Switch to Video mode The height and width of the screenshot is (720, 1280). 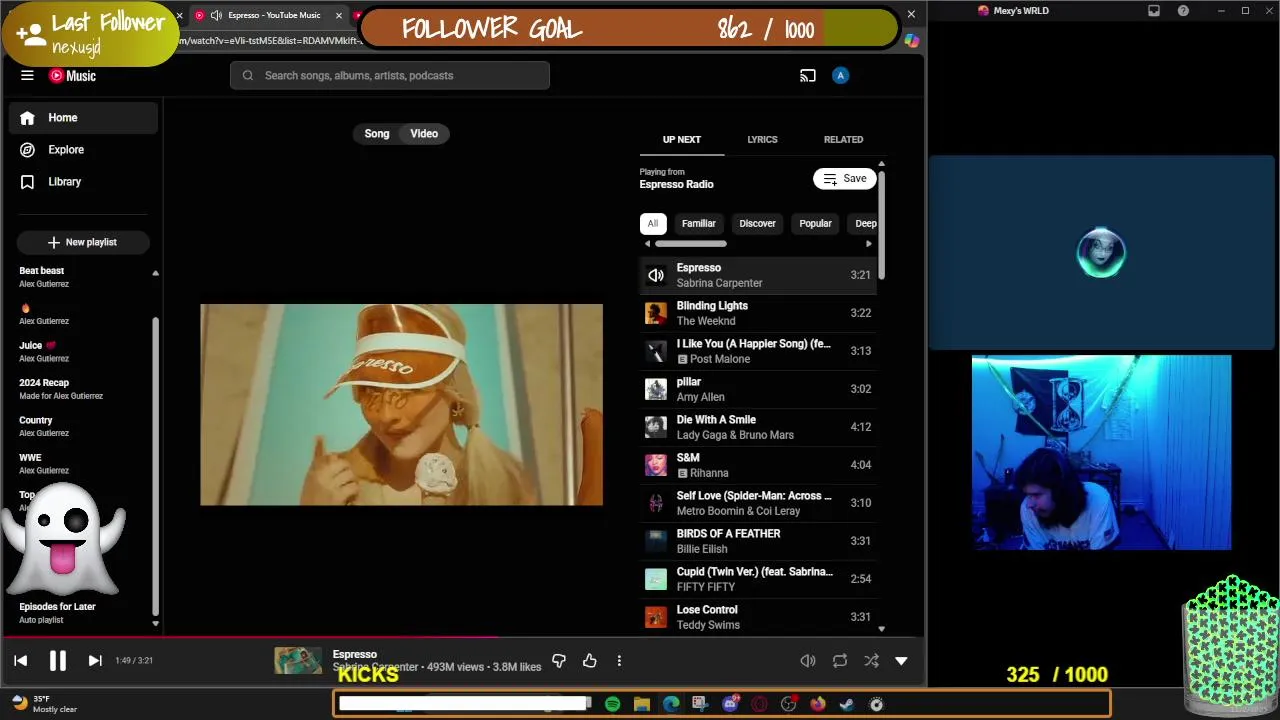[424, 133]
